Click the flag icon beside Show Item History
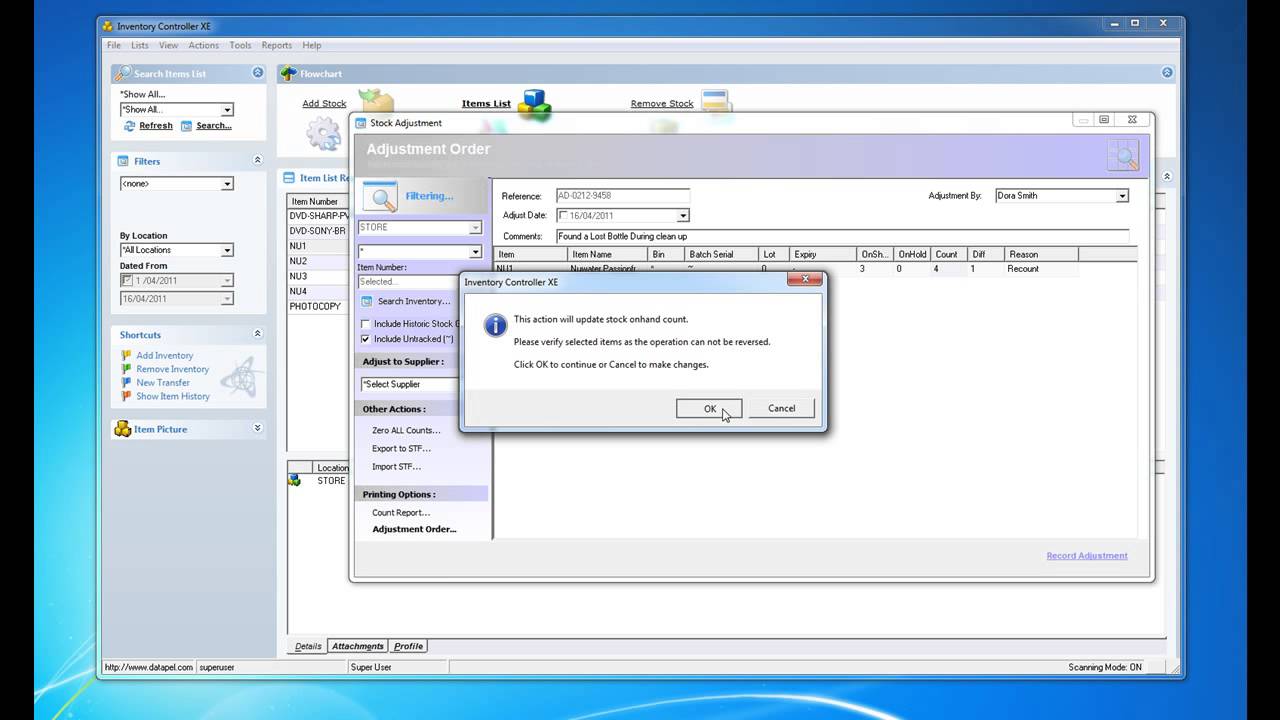The width and height of the screenshot is (1280, 720). click(x=126, y=396)
